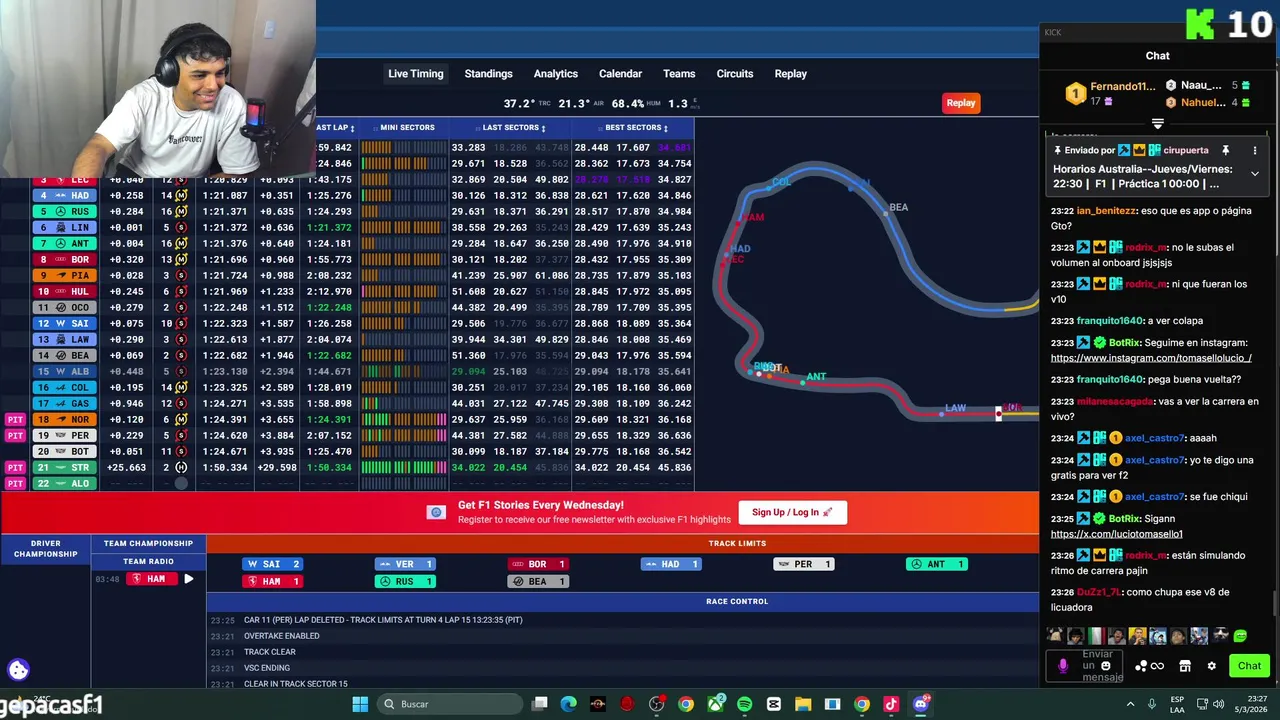Open CapCut from the taskbar

click(773, 704)
